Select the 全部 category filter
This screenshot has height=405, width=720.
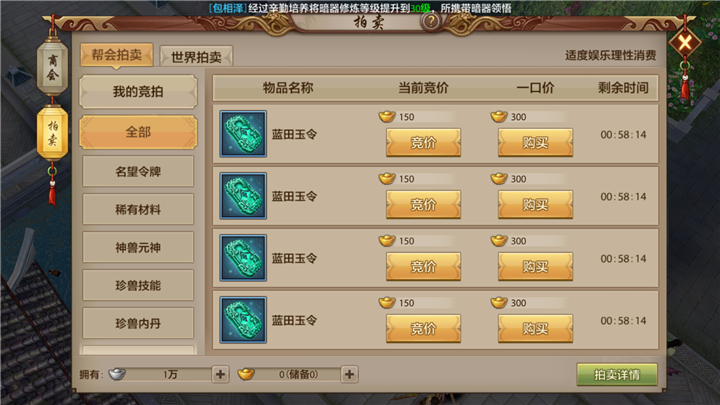[138, 132]
